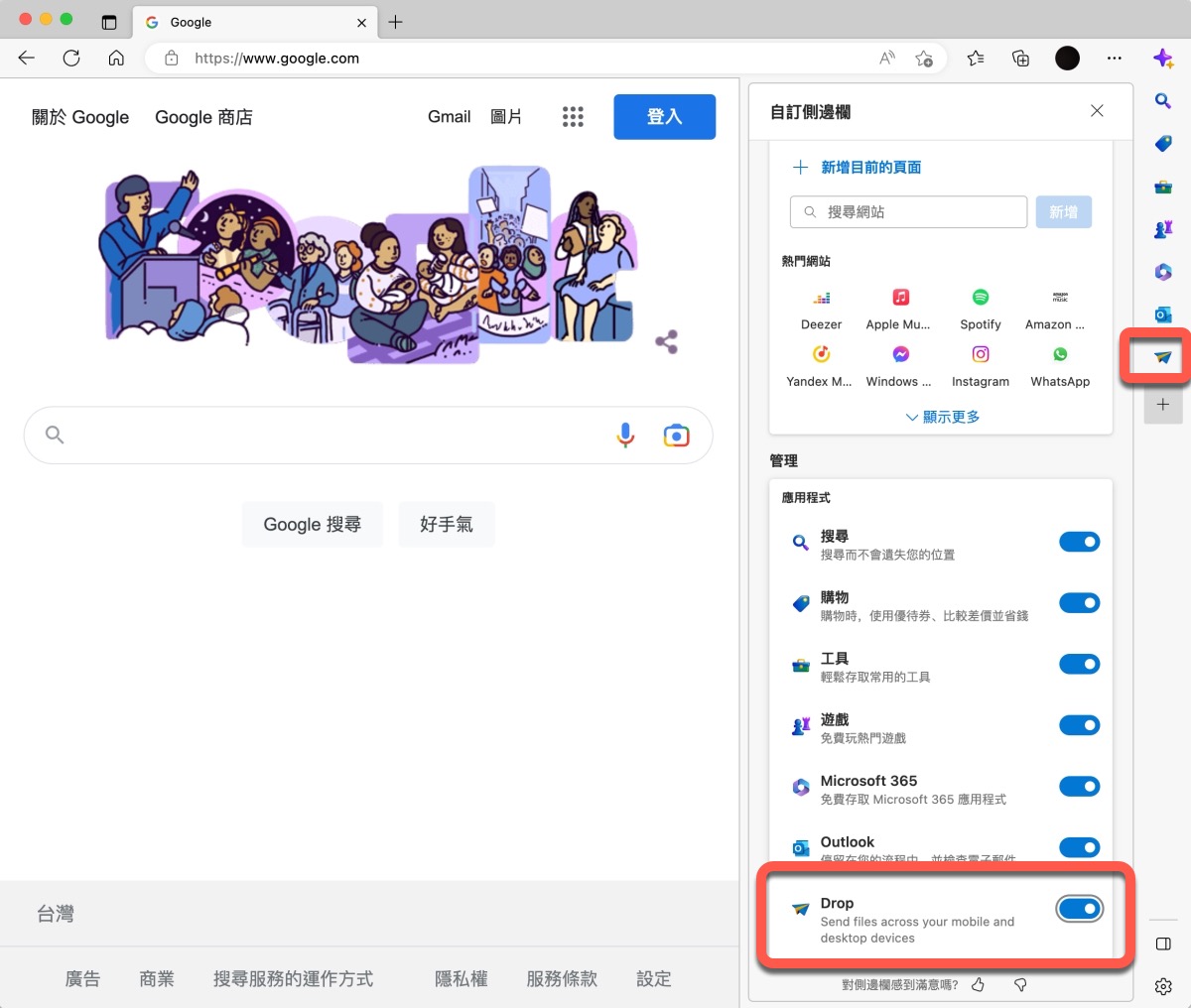Click the browser profile avatar
The height and width of the screenshot is (1008, 1191).
pyautogui.click(x=1068, y=59)
